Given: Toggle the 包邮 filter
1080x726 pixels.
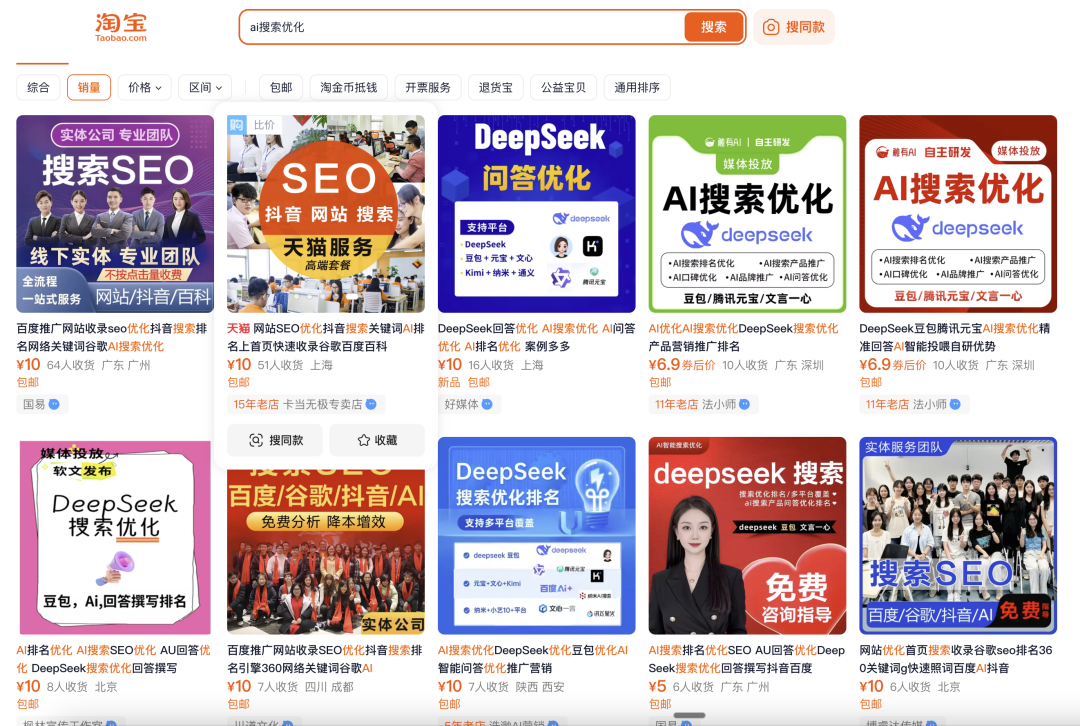Looking at the screenshot, I should [281, 87].
